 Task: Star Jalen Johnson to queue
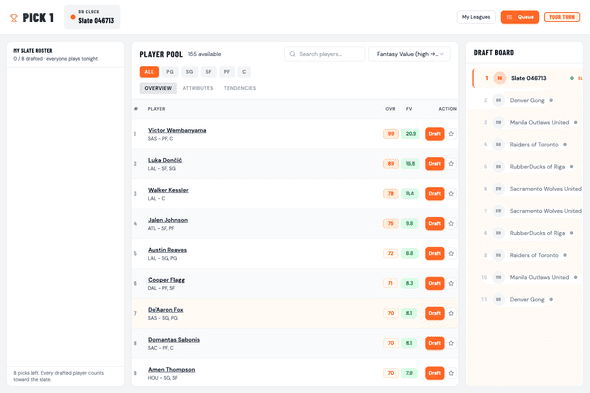tap(451, 224)
